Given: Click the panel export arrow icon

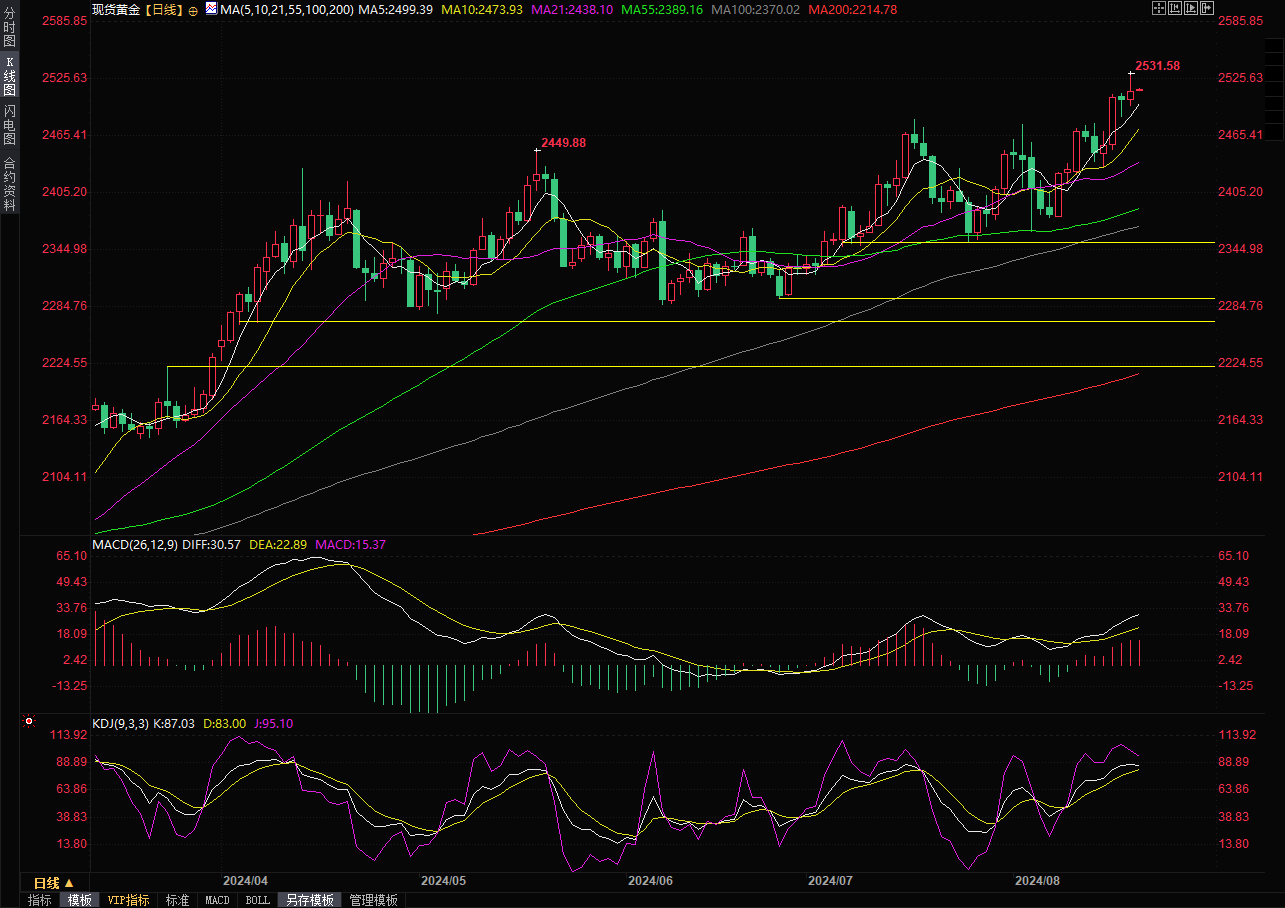Looking at the screenshot, I should coord(1209,8).
